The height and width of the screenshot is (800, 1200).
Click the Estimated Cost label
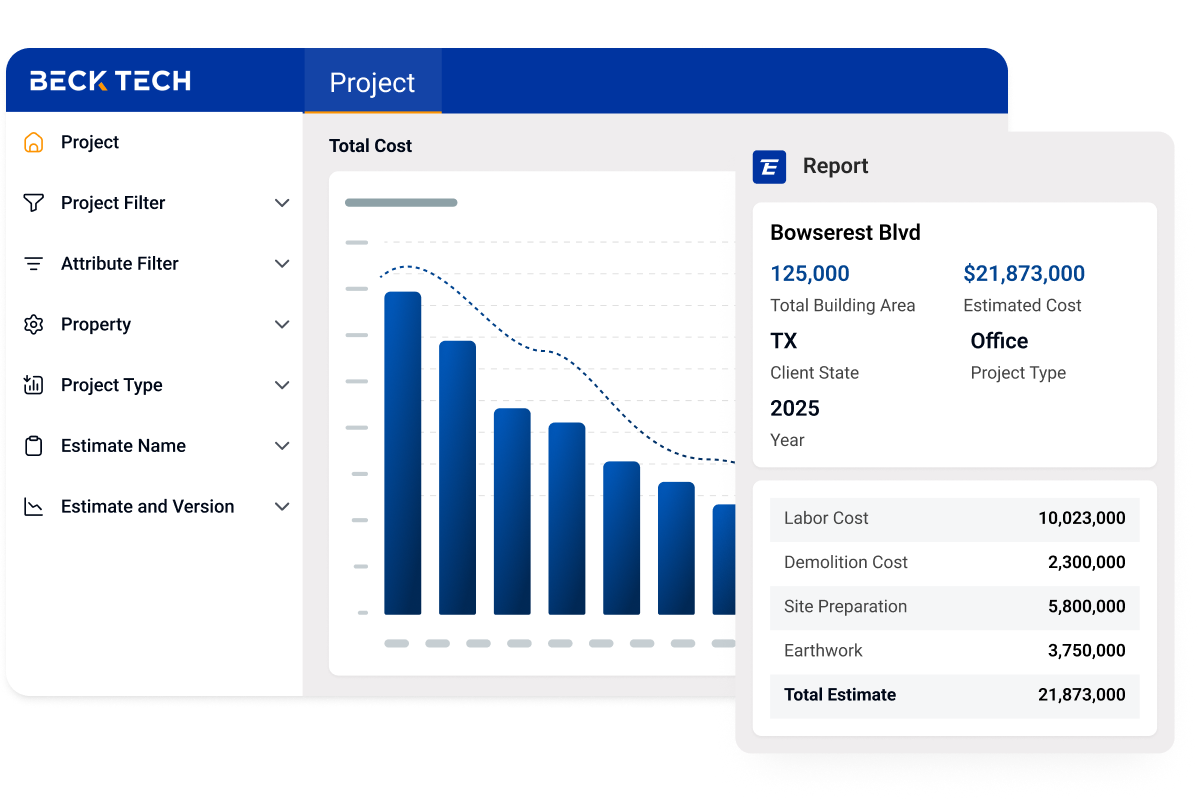1022,306
